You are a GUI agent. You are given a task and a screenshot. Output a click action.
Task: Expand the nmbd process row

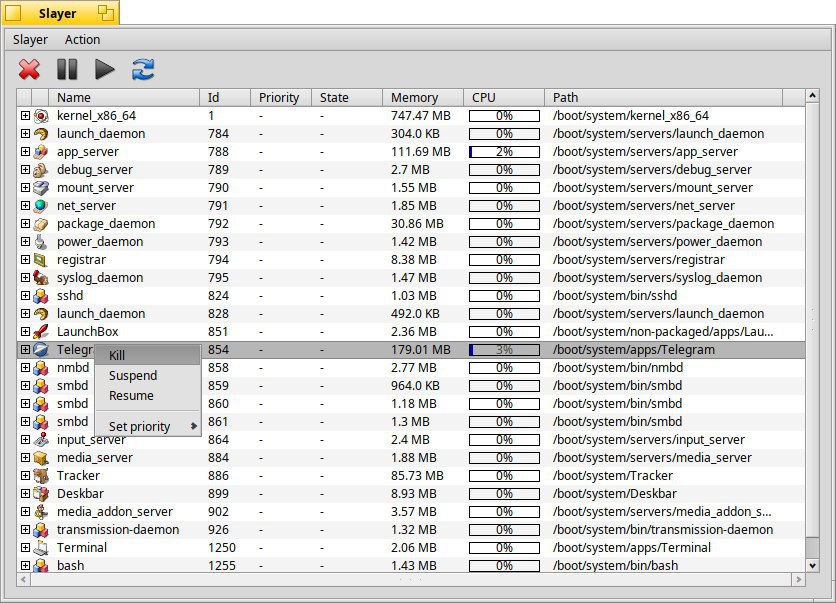[x=25, y=367]
